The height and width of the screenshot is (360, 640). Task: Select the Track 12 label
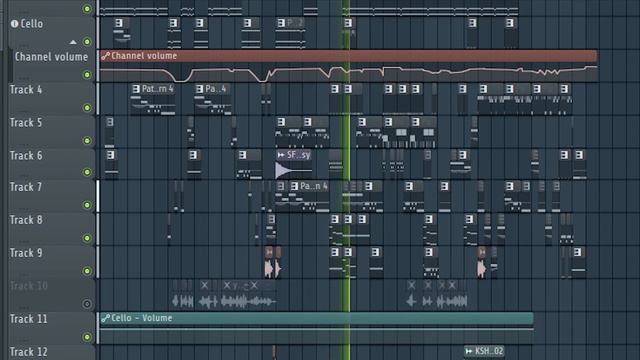[x=28, y=352]
